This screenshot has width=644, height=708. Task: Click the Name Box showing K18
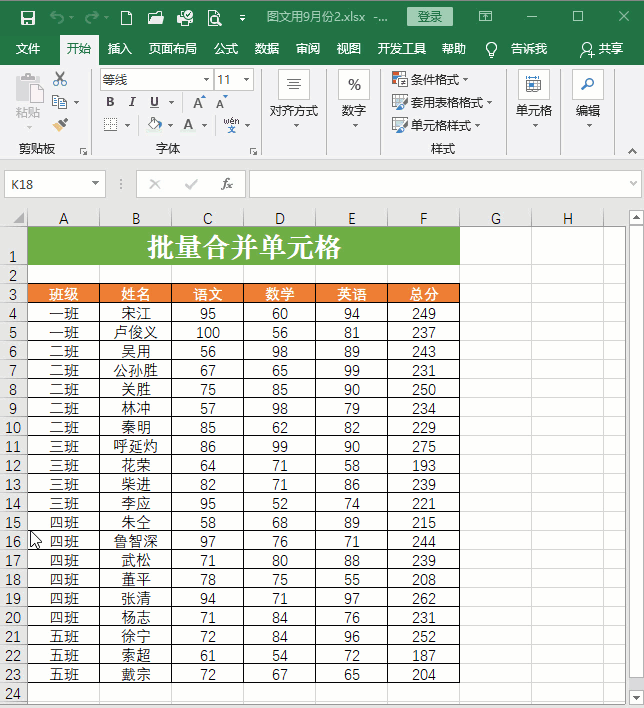[47, 184]
